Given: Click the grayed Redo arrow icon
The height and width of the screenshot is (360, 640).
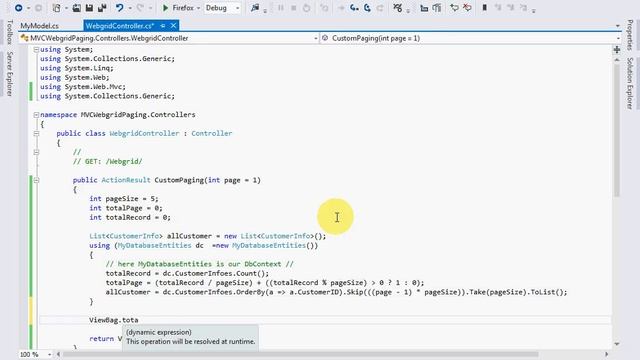Looking at the screenshot, I should click(140, 8).
